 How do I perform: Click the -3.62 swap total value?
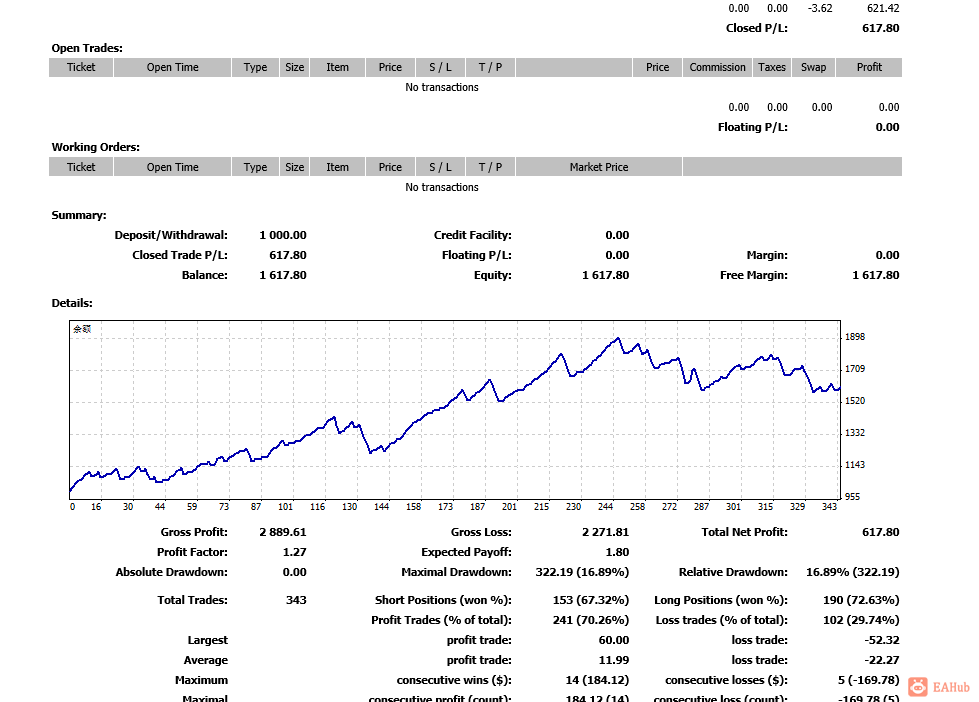(x=820, y=9)
